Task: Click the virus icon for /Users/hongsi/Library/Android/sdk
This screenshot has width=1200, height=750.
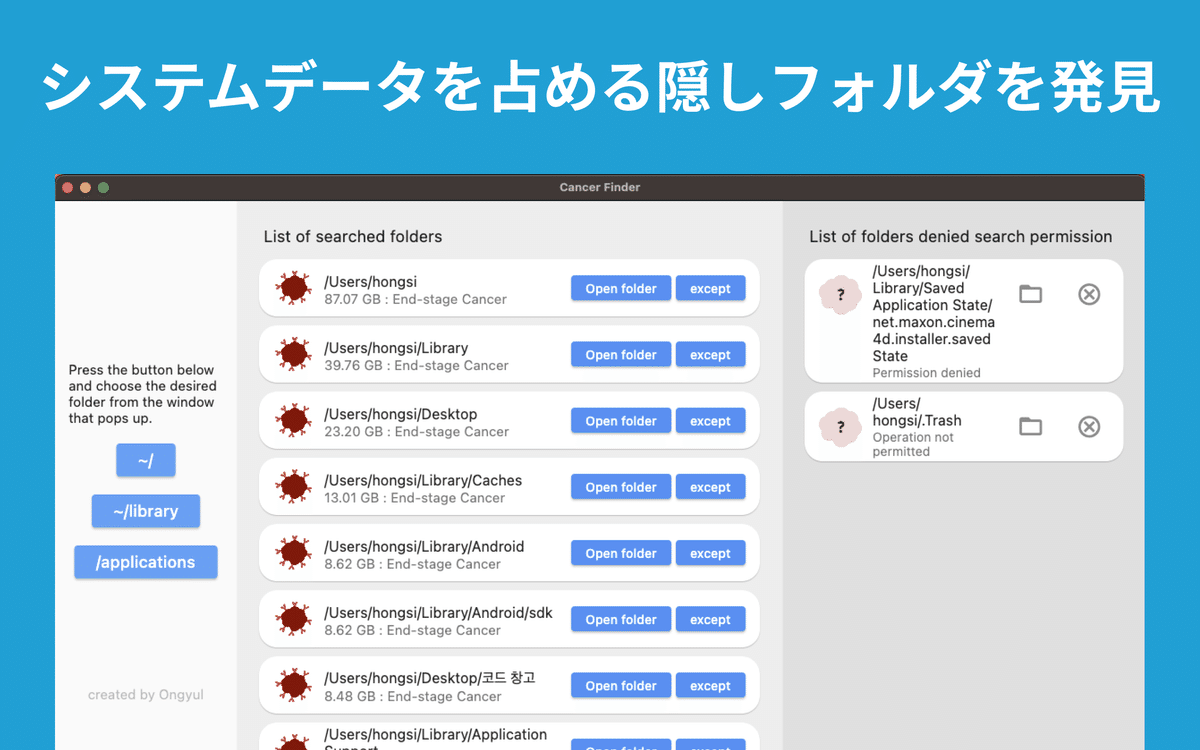Action: click(x=294, y=618)
